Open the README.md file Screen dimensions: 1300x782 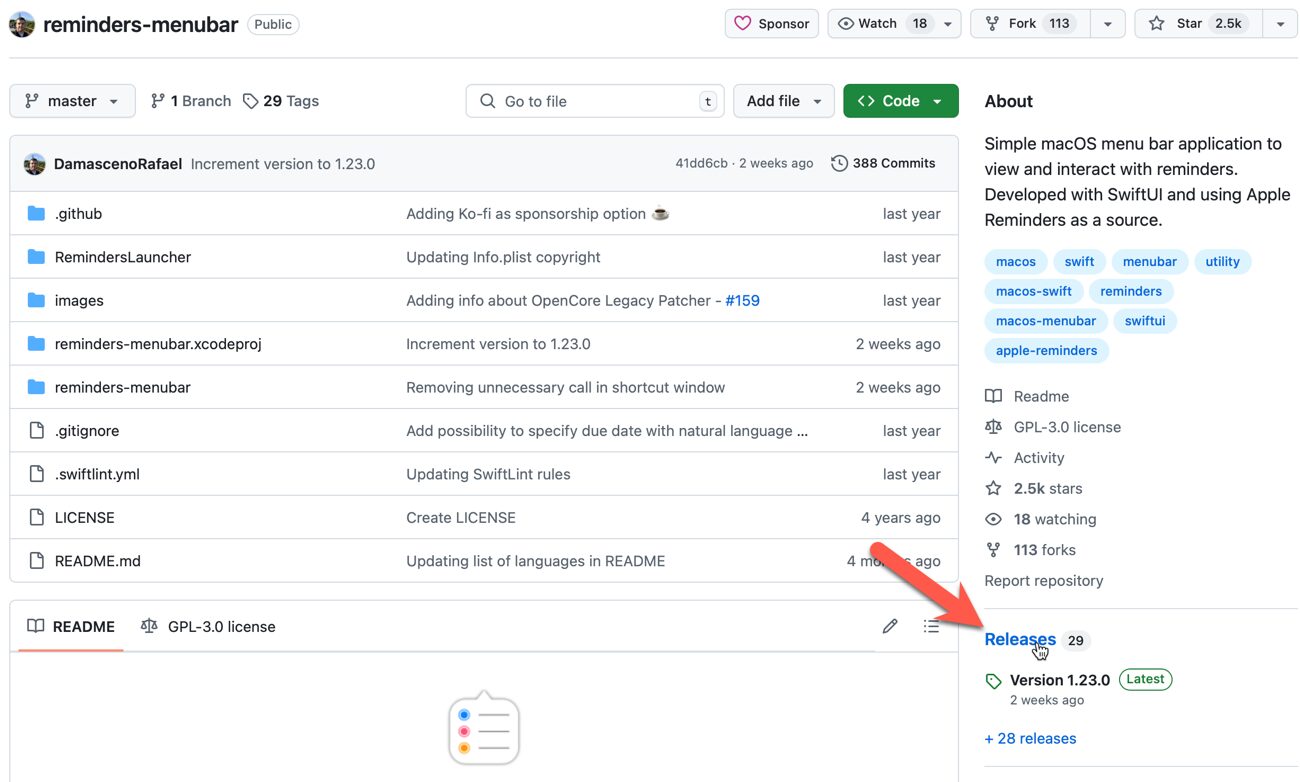pyautogui.click(x=98, y=561)
